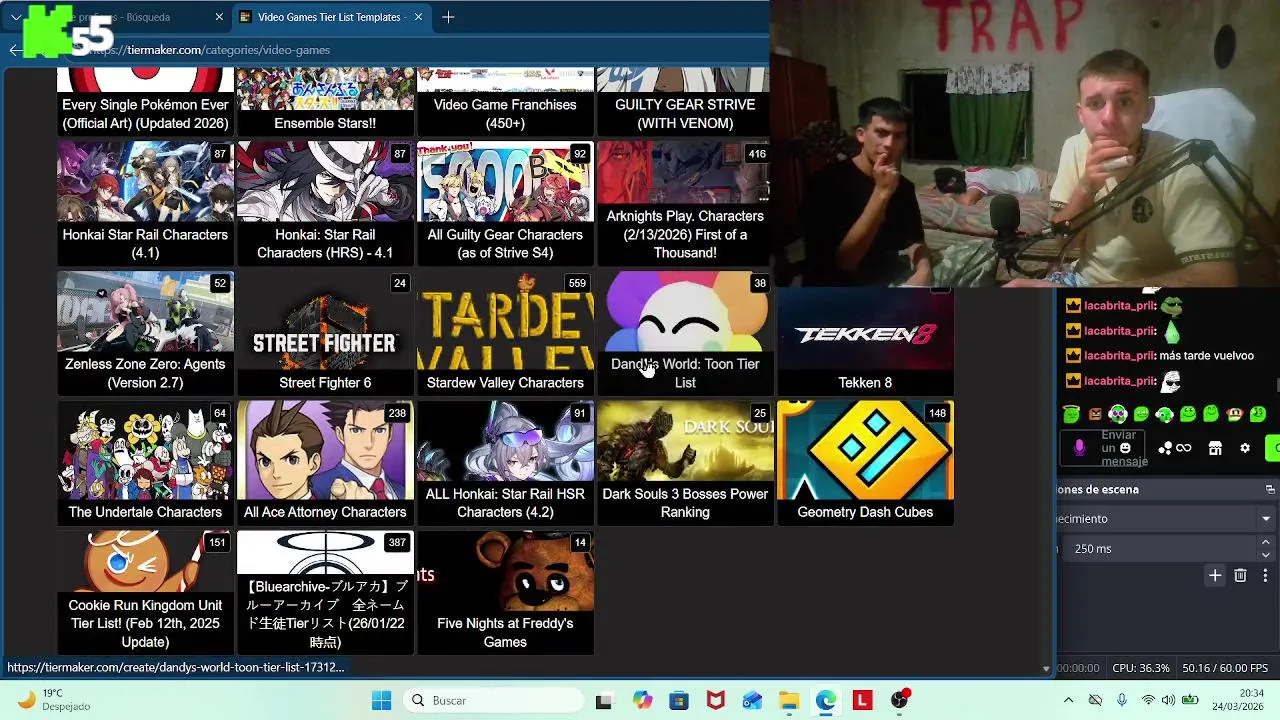Open Every Single Pokémon Ever tier list
The width and height of the screenshot is (1280, 720).
145,101
